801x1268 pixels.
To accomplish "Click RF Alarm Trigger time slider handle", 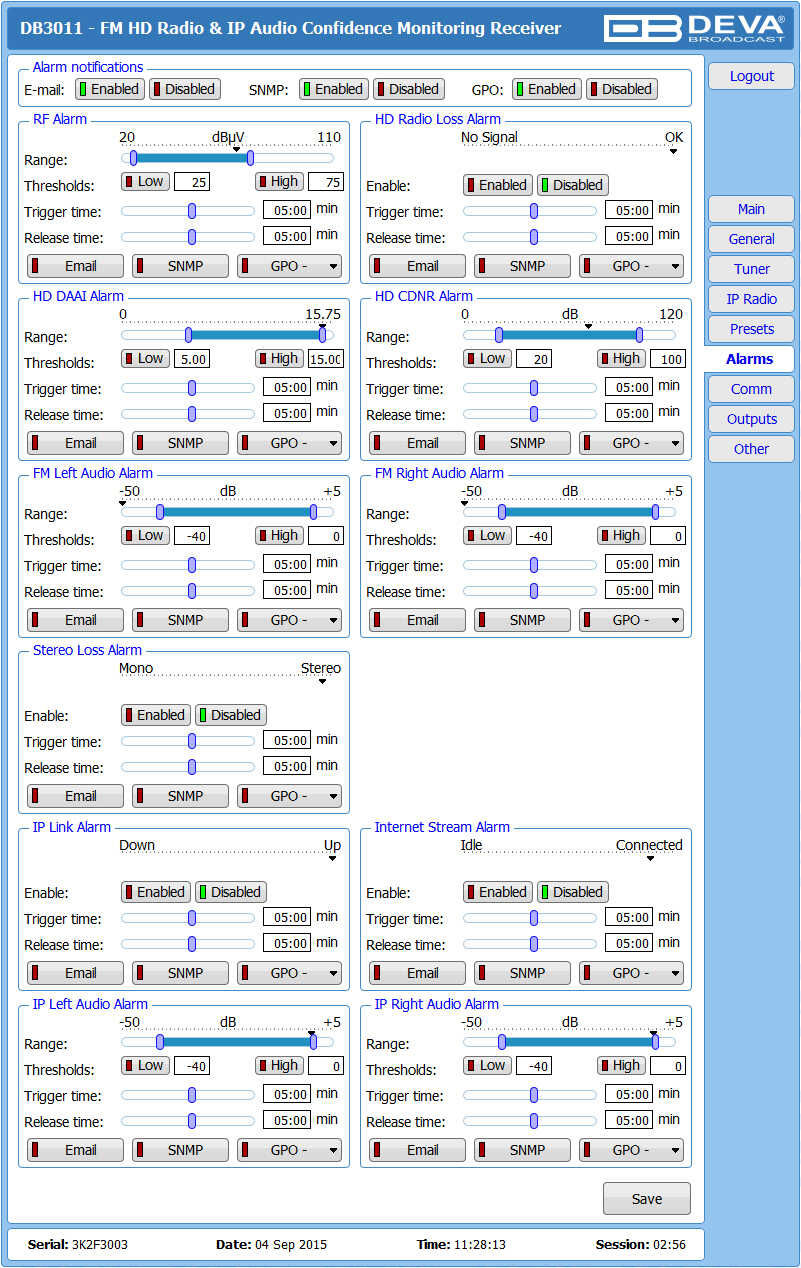I will pyautogui.click(x=192, y=211).
